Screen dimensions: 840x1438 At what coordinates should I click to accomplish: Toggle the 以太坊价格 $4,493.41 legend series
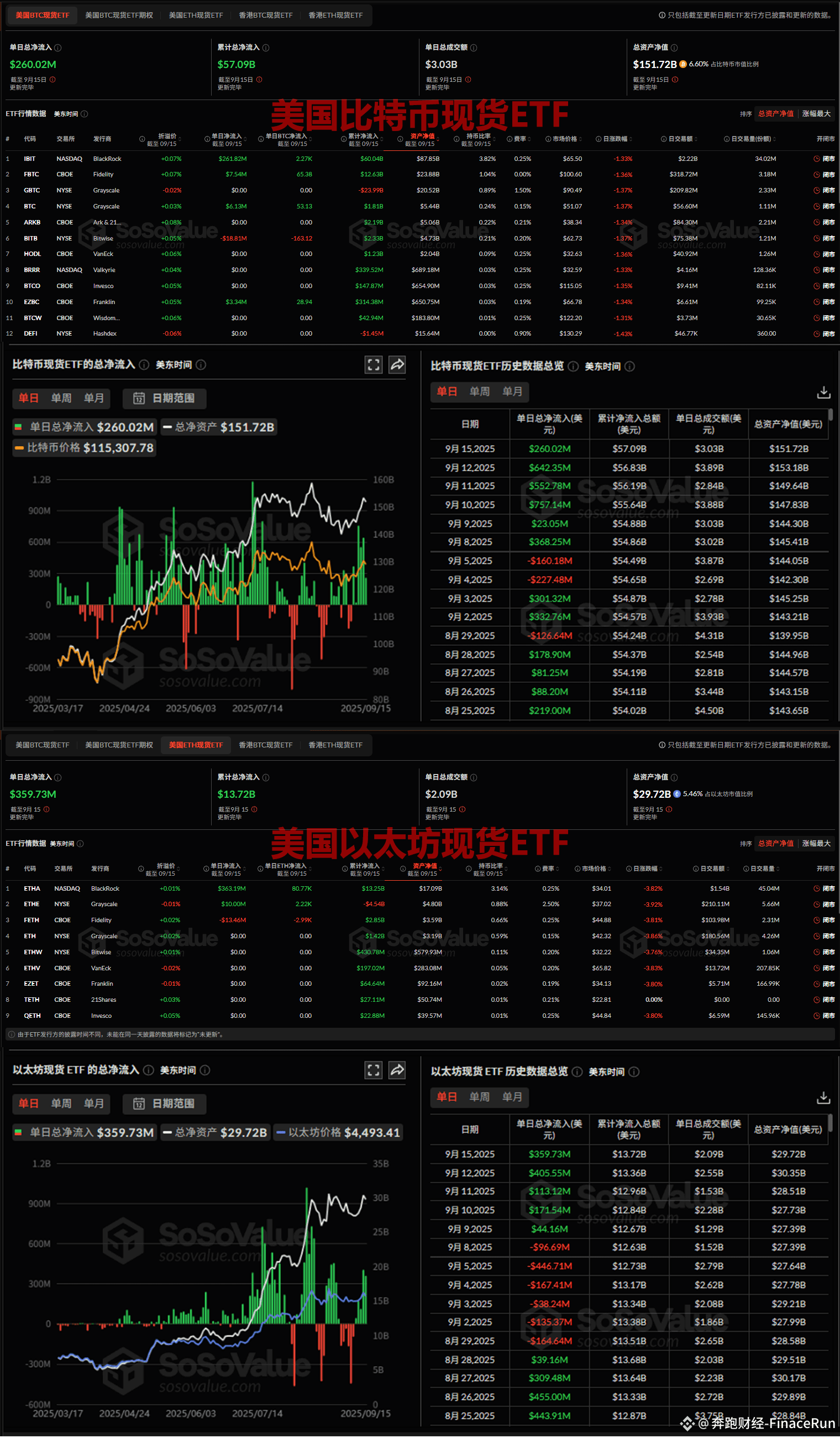tap(338, 1133)
